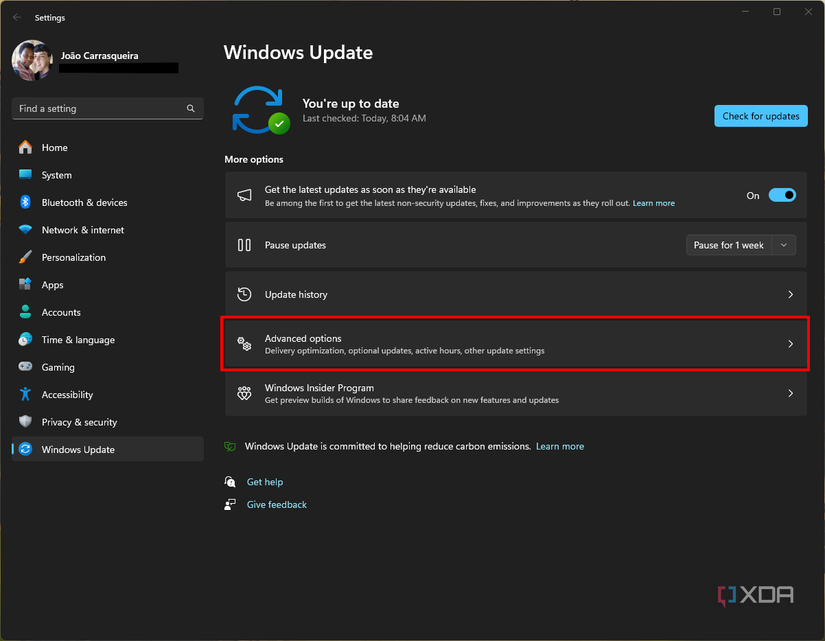Click the 'Pause updates' label
The height and width of the screenshot is (641, 825).
[295, 245]
